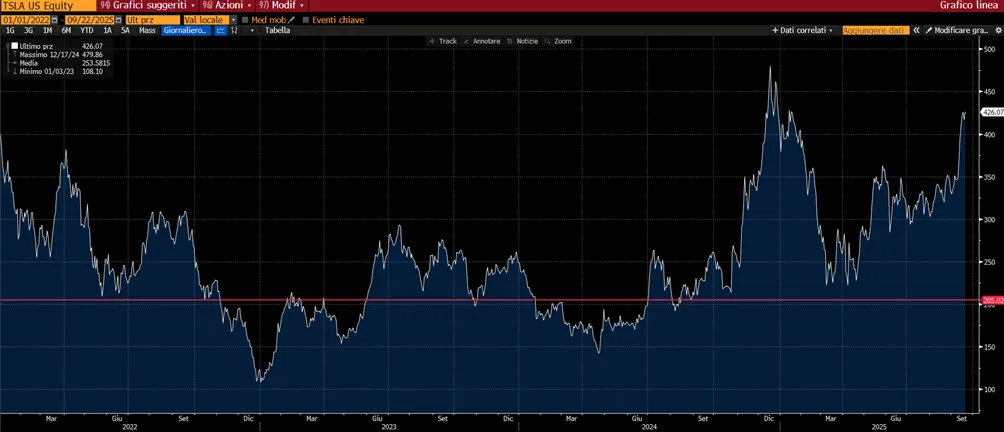Open the start date calendar picker

point(54,20)
